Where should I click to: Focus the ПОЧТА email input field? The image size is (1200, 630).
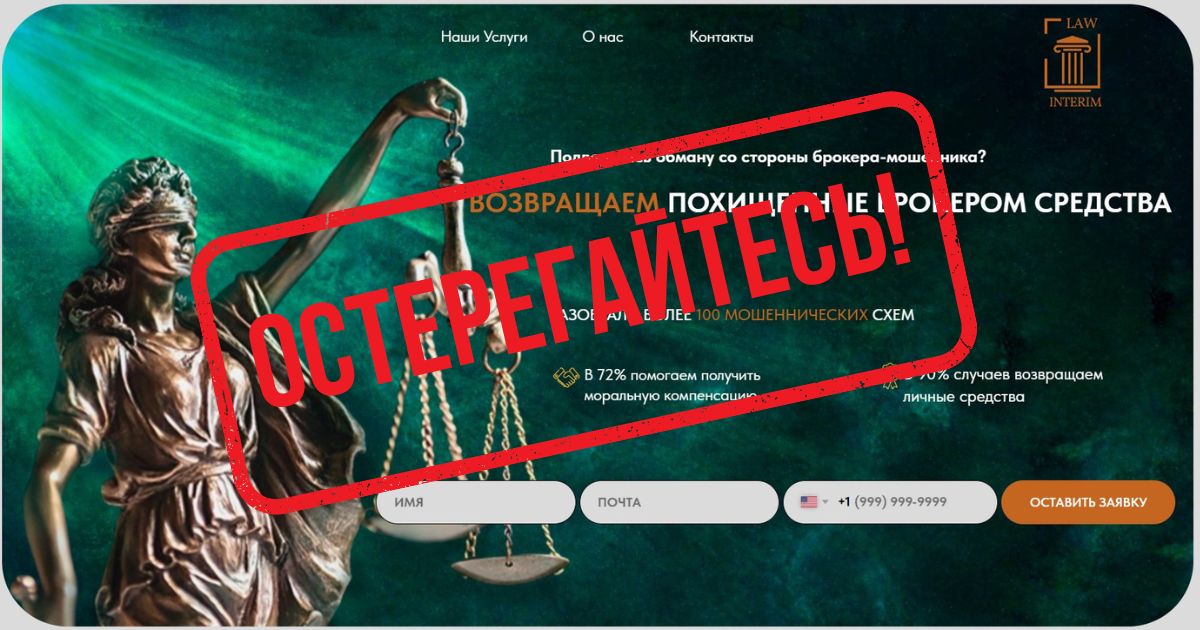pos(679,502)
